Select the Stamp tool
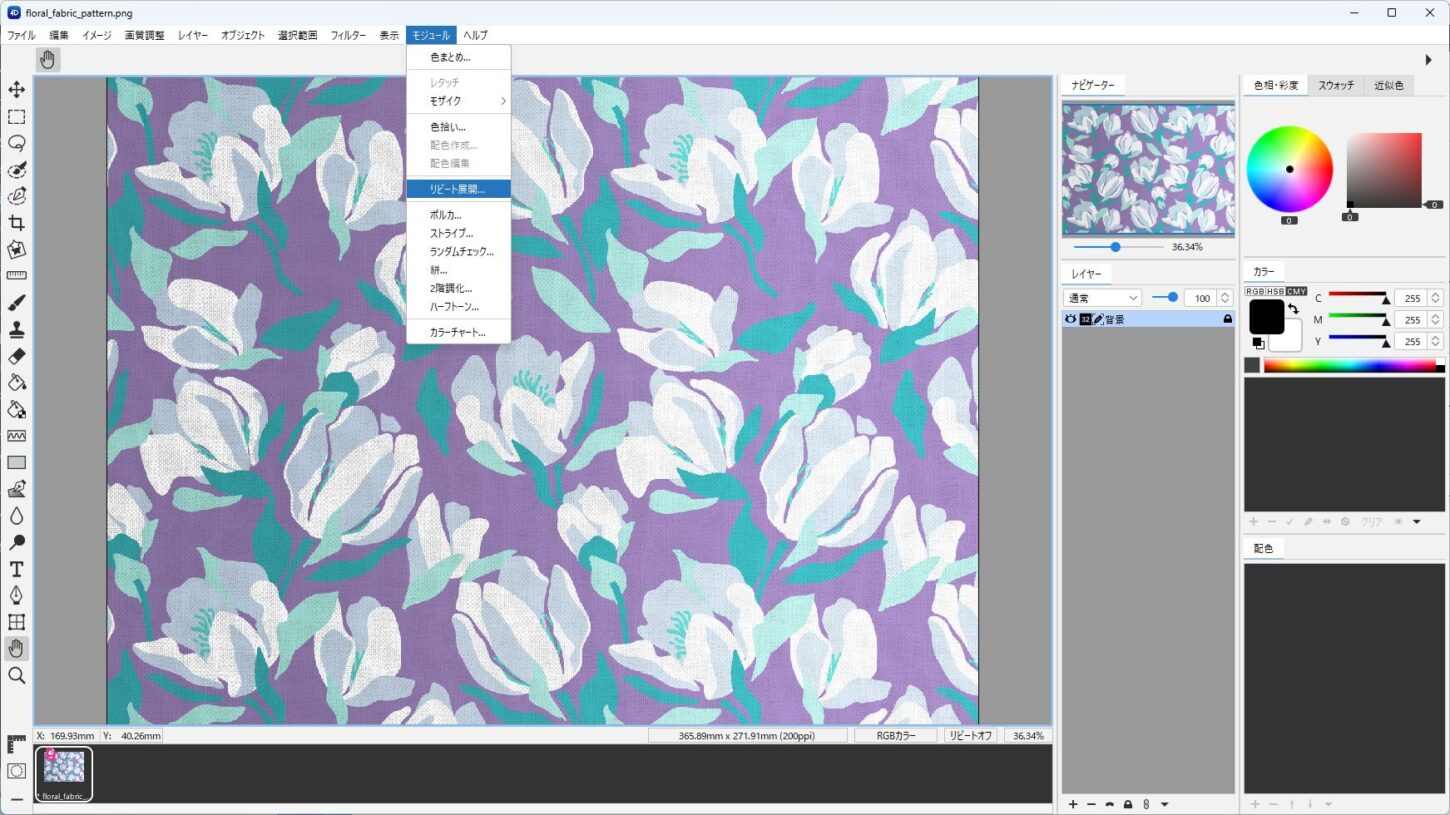Screen dimensions: 1450x815 (x=17, y=329)
